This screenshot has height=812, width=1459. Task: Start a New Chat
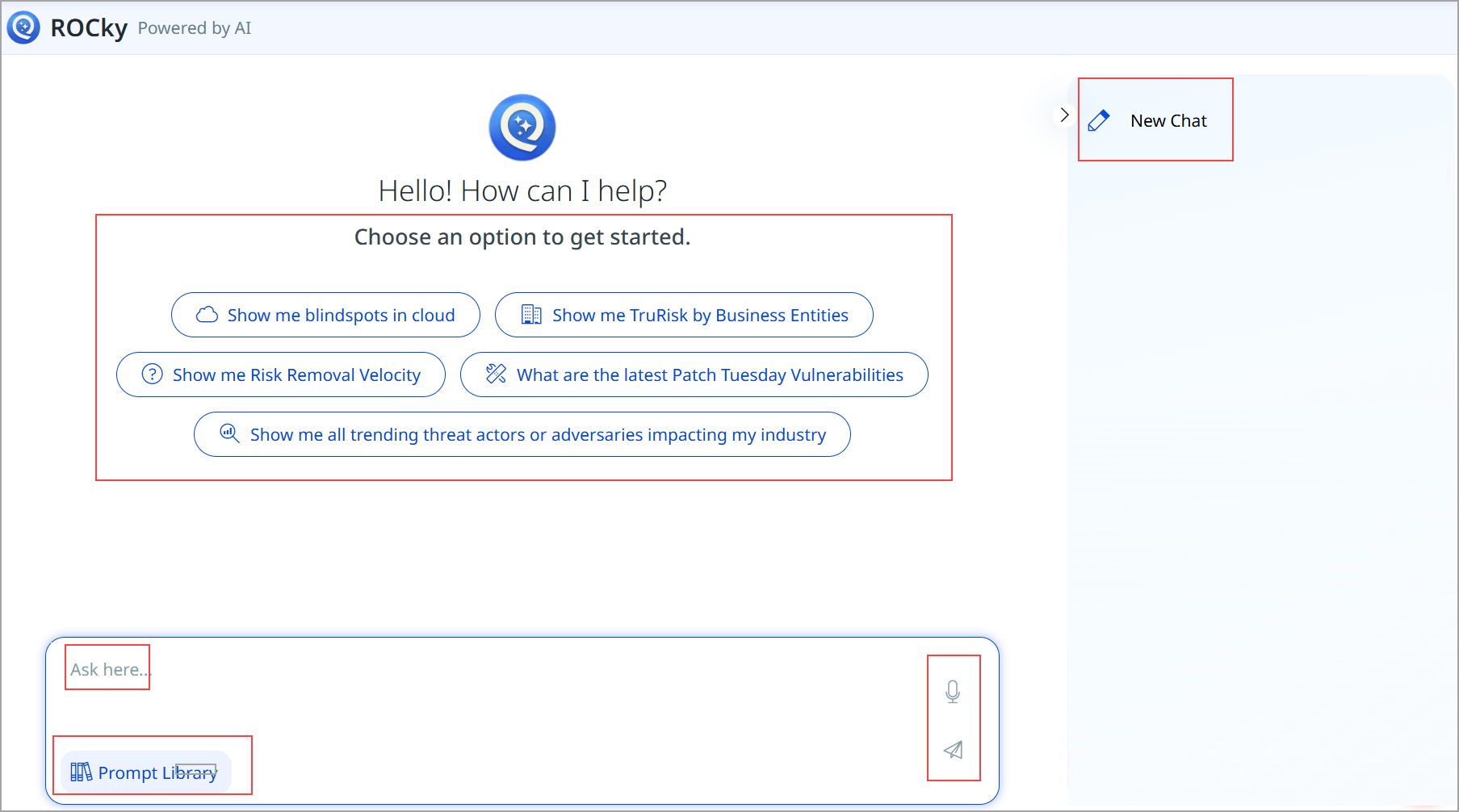point(1155,119)
